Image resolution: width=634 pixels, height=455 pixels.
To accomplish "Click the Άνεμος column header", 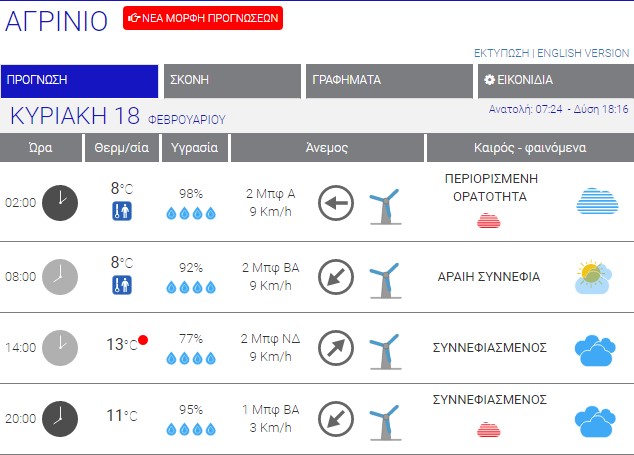I will point(326,148).
